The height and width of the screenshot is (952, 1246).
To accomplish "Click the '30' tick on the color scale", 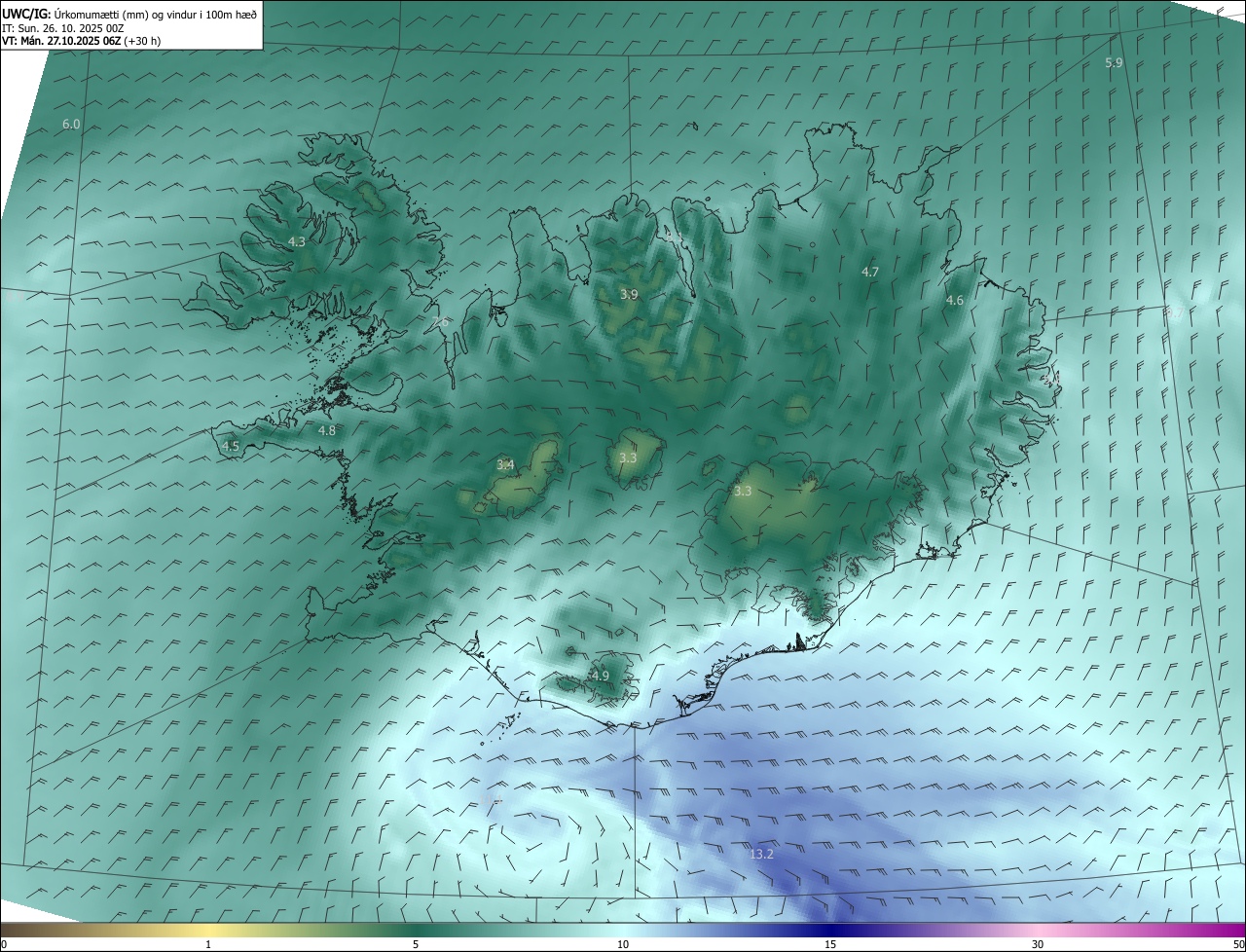I will [x=1038, y=944].
